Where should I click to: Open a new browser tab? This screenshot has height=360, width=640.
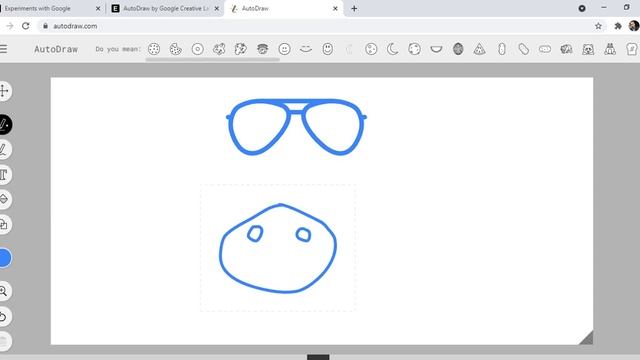click(x=354, y=8)
